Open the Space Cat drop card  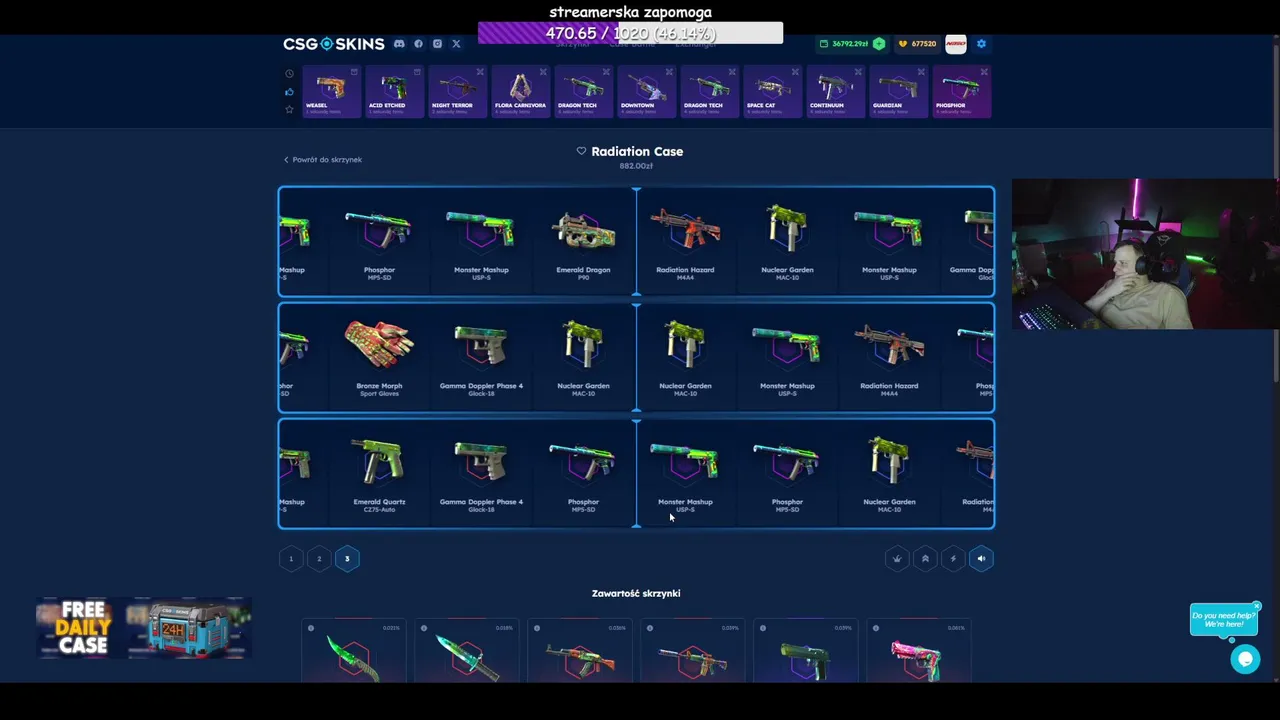tap(772, 92)
